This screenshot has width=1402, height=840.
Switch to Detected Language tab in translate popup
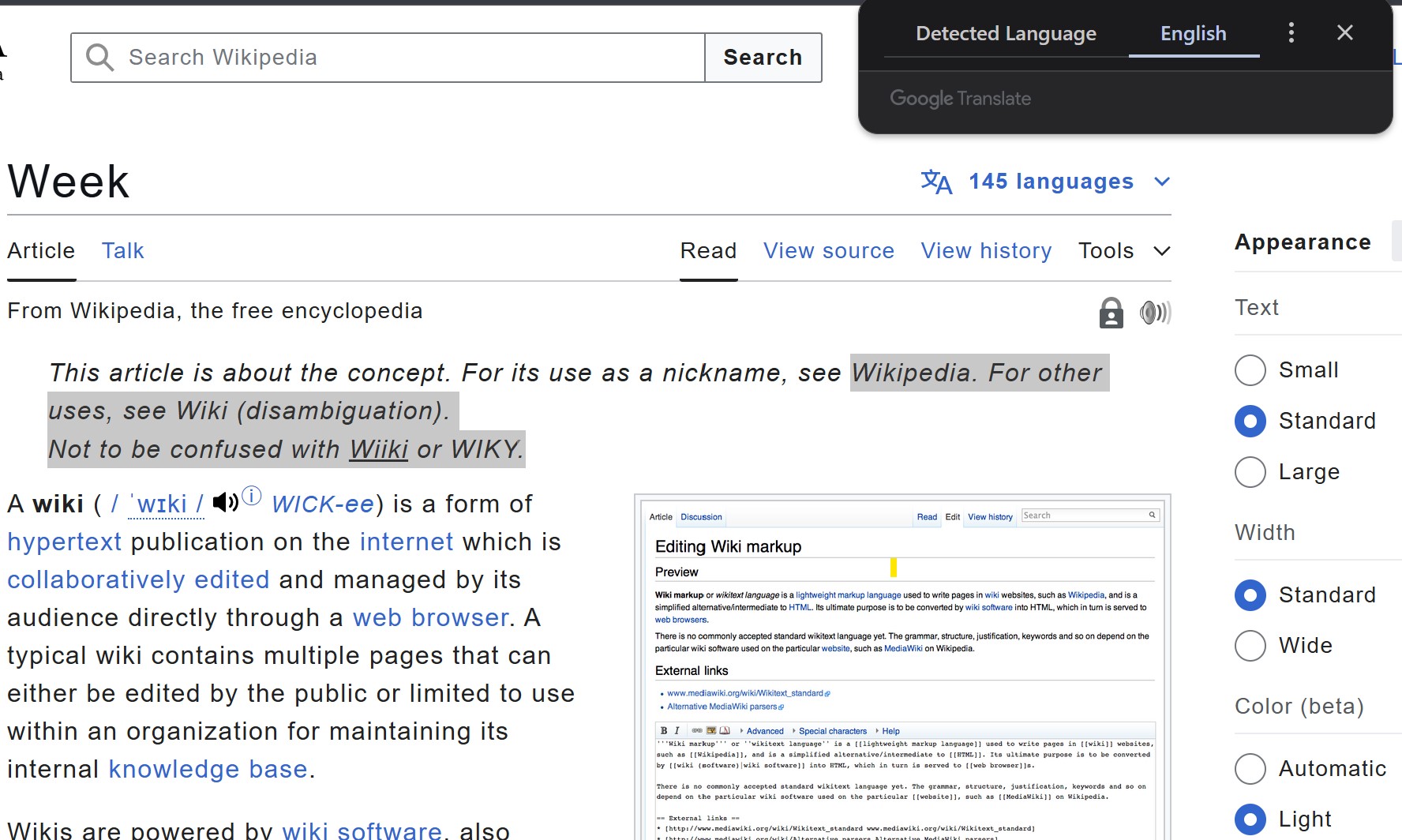pos(1006,34)
